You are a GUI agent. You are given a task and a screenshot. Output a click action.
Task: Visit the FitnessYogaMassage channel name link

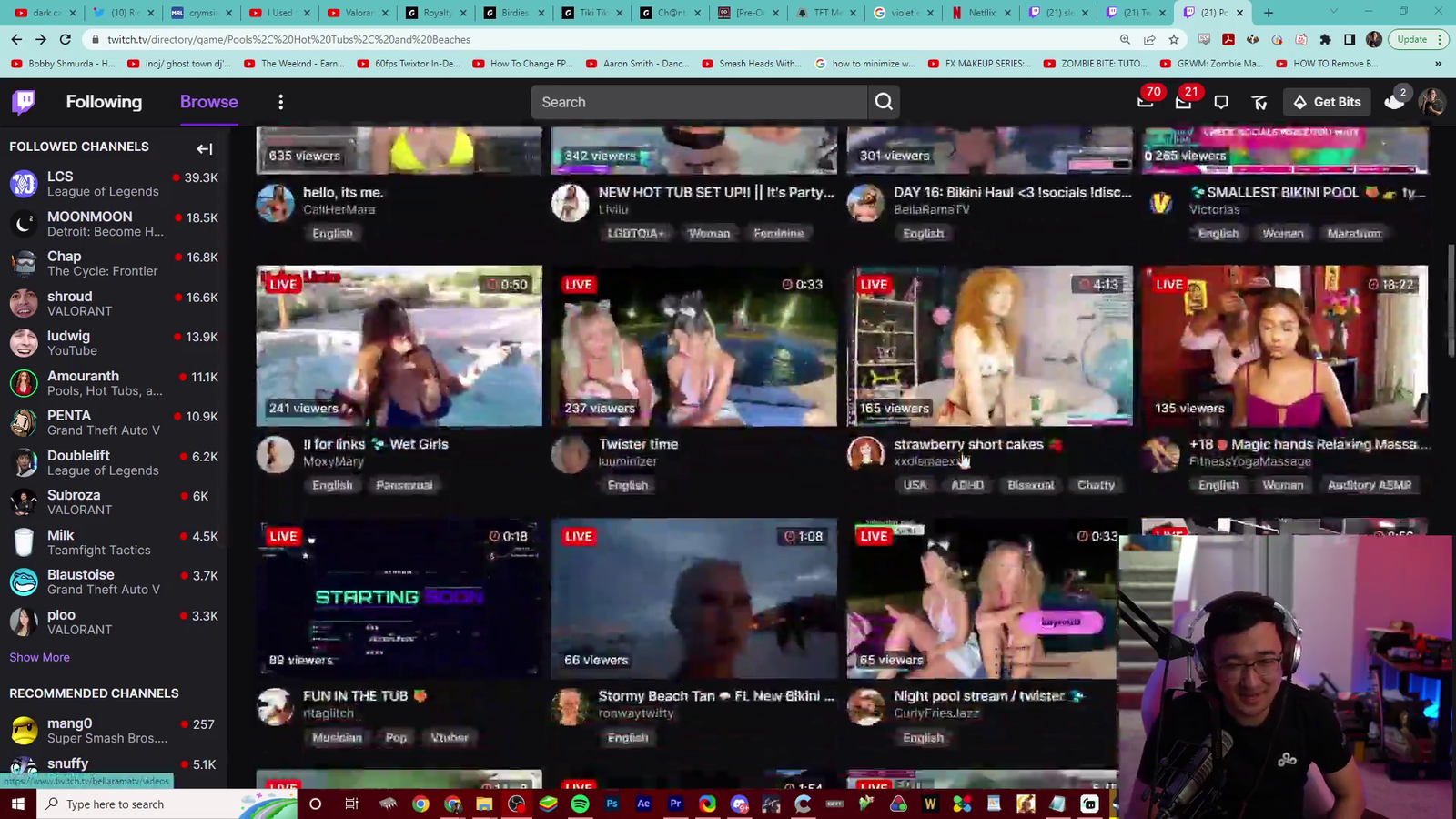[x=1249, y=461]
